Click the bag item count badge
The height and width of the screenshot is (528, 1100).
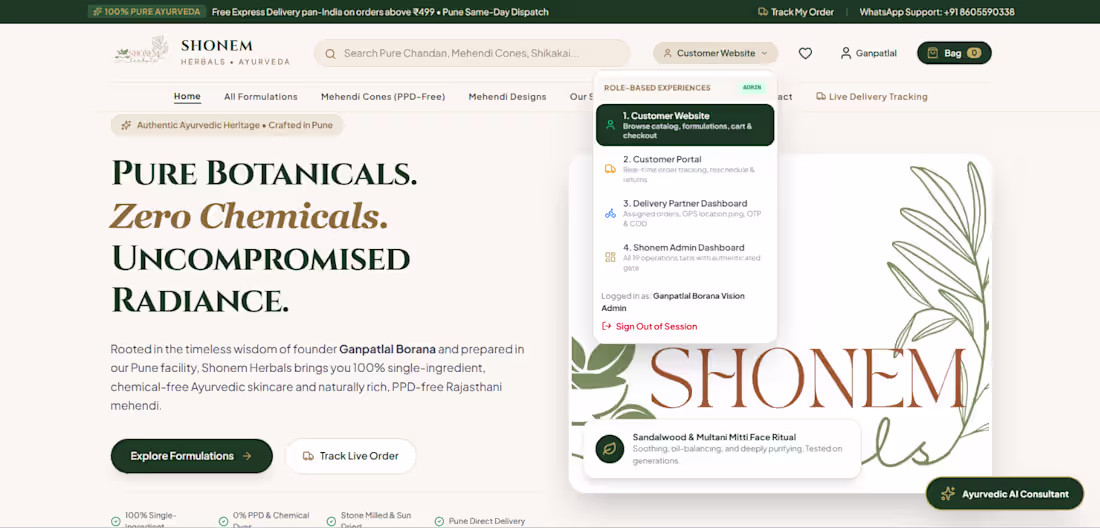974,53
